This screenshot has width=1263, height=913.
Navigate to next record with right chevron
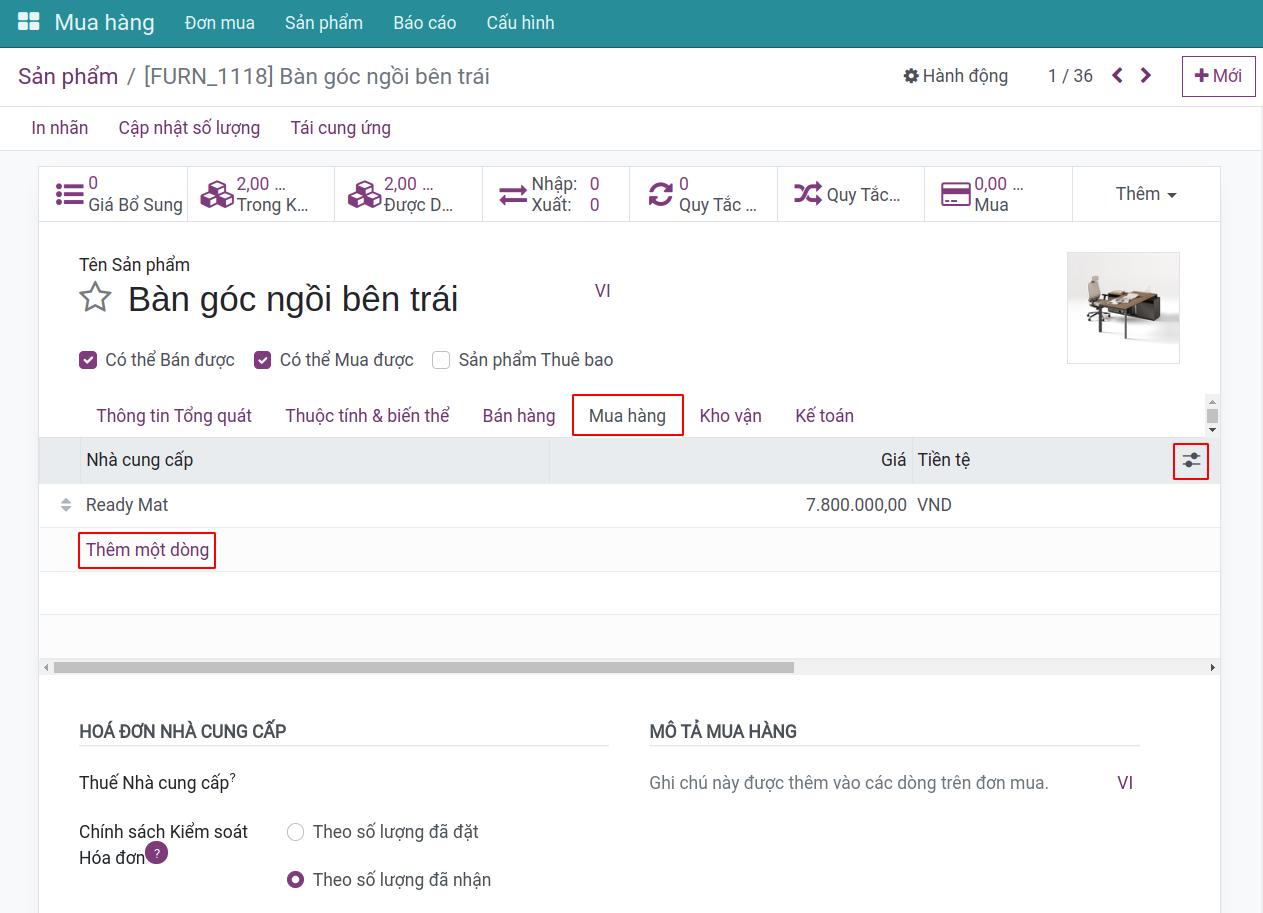(1146, 75)
